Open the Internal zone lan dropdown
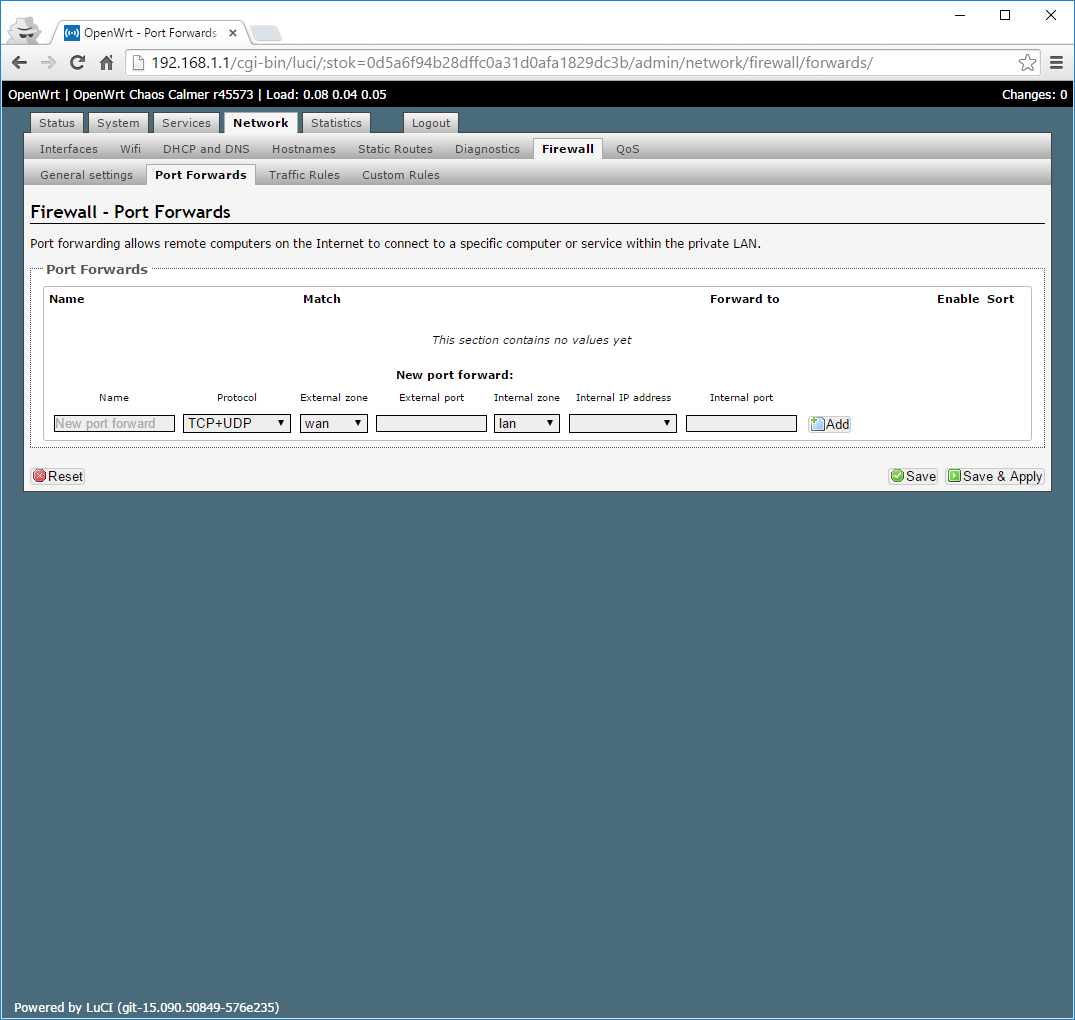 coord(526,423)
